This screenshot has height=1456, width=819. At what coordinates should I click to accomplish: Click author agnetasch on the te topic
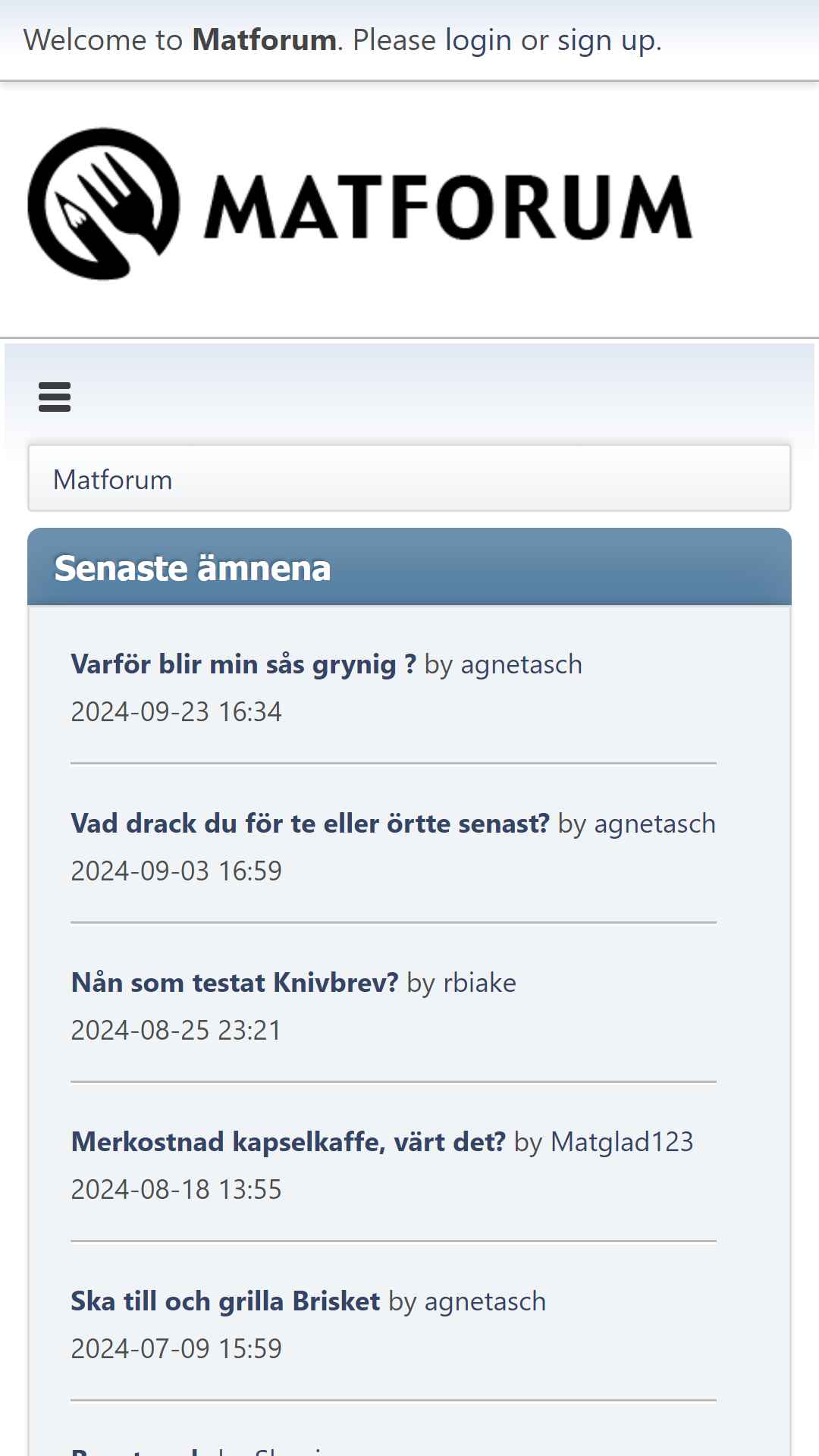tap(655, 824)
